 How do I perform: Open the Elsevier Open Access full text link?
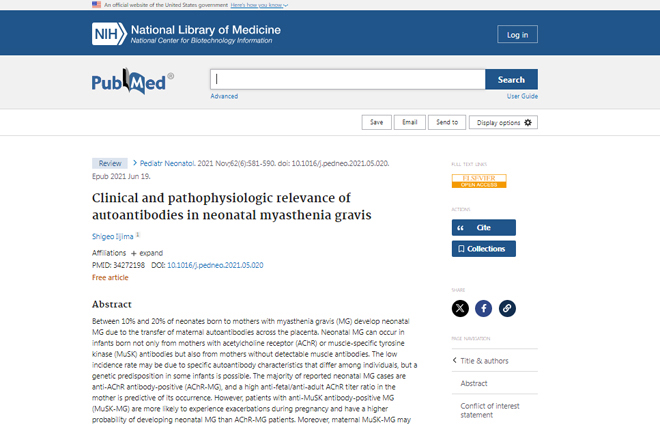[x=479, y=181]
